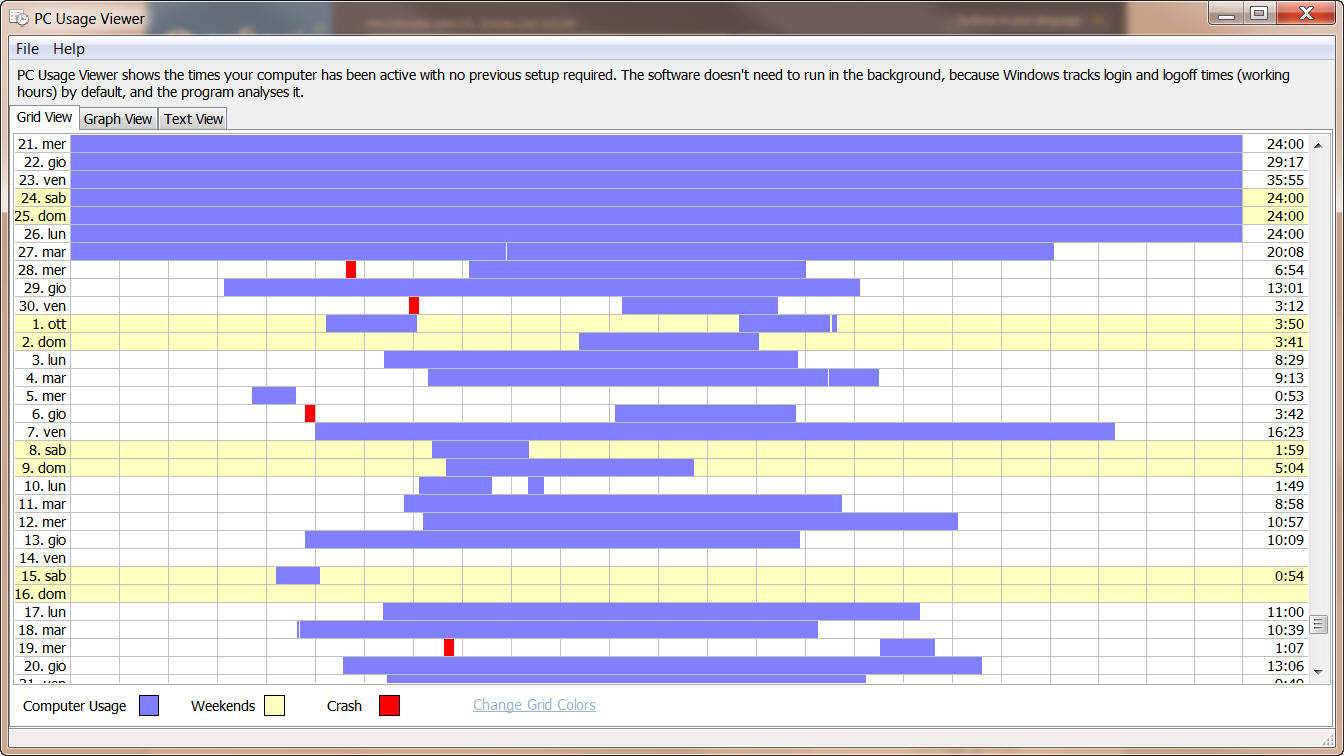Click the Weekends legend label
The image size is (1344, 756).
pos(223,706)
